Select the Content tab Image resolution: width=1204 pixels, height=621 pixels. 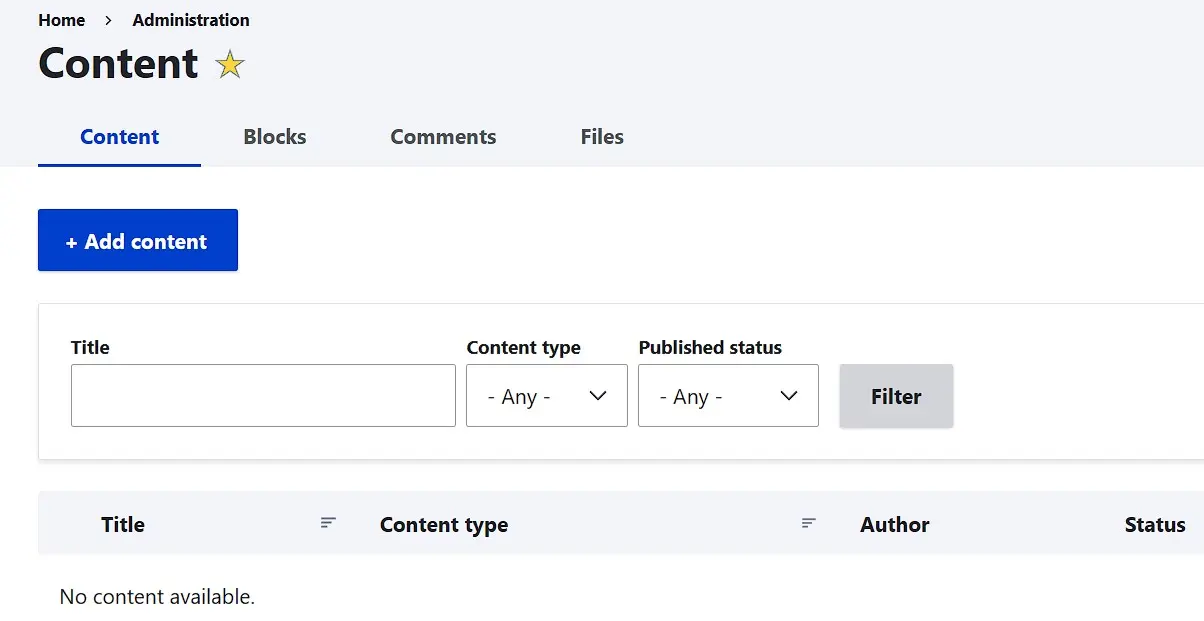pos(119,137)
